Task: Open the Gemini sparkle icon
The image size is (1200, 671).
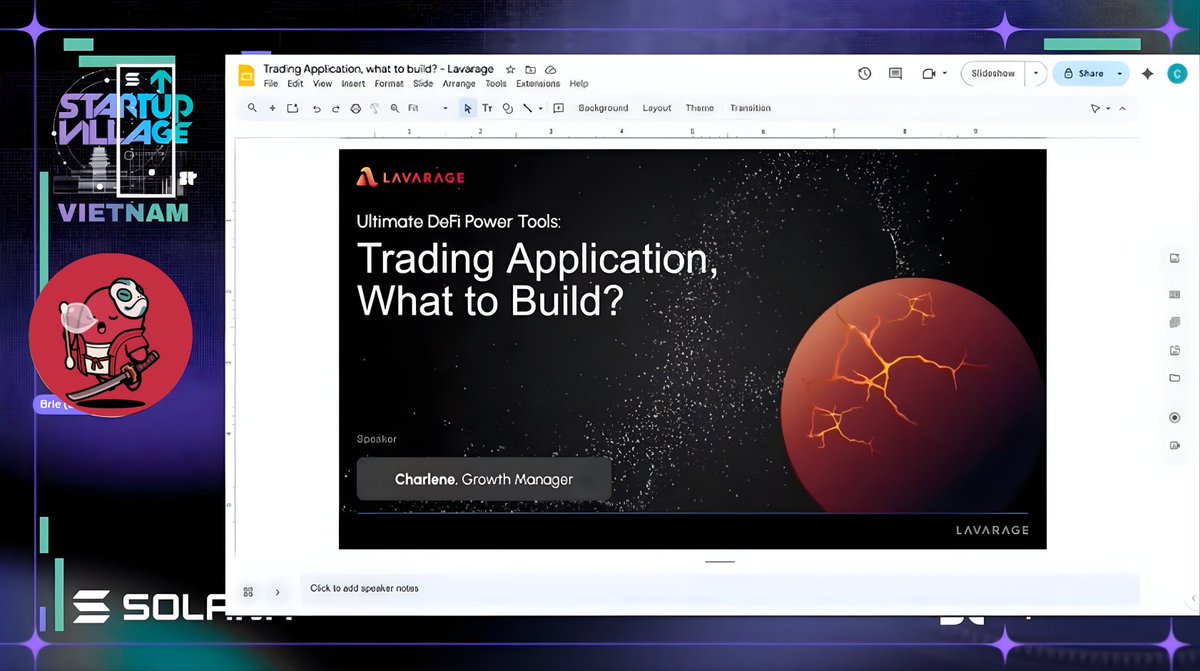Action: pyautogui.click(x=1147, y=73)
